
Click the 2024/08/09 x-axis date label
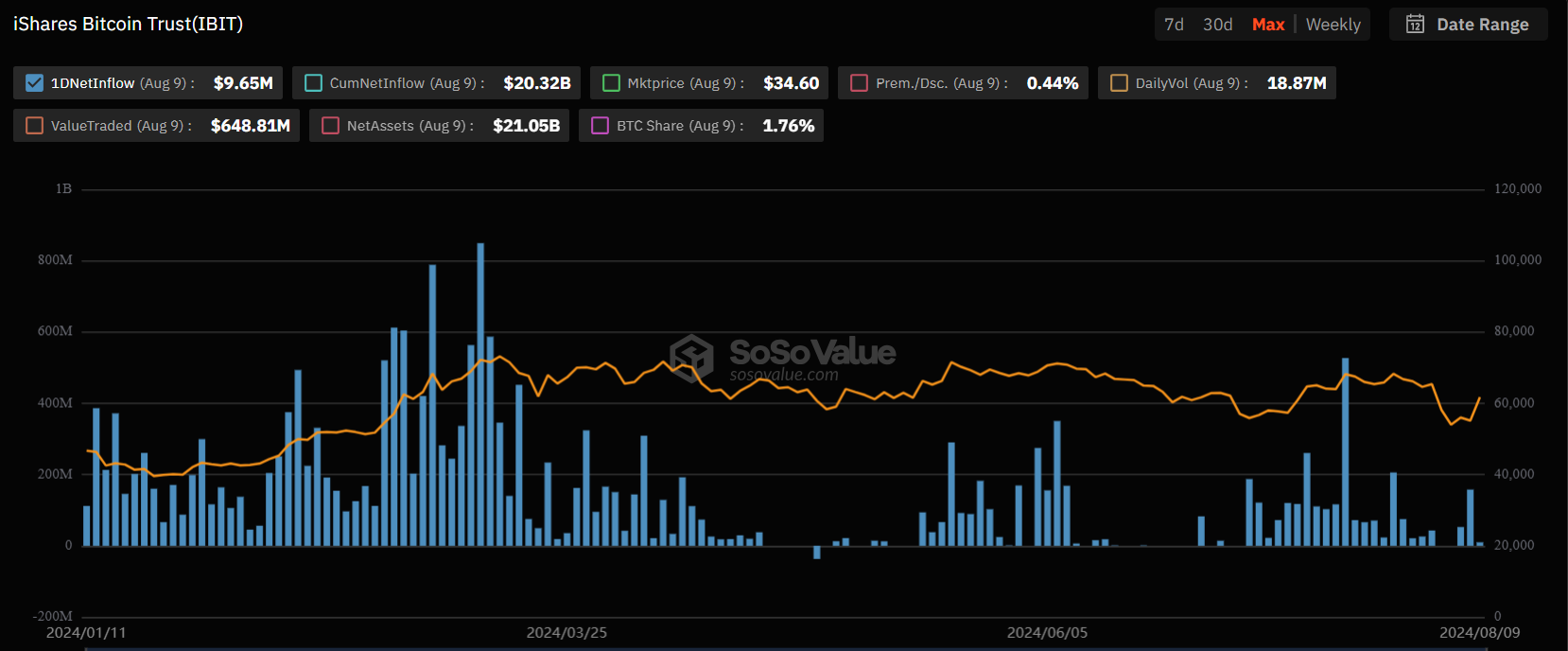pos(1480,633)
